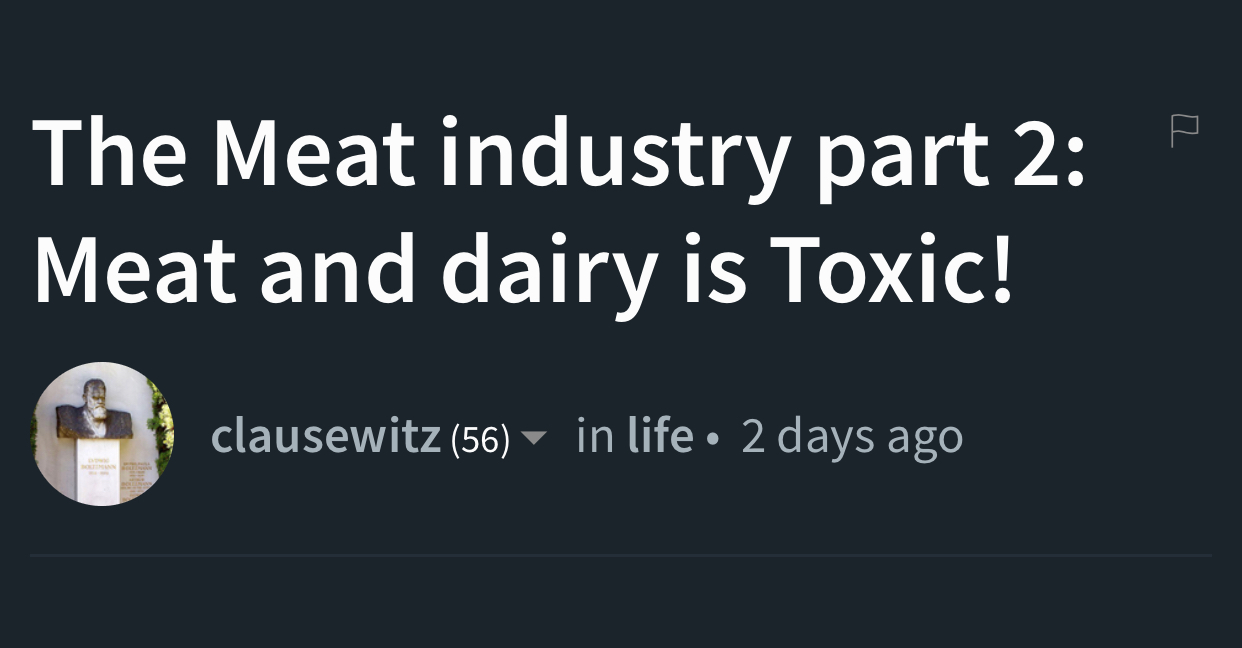
Task: Flag this post using the flag icon
Action: click(1185, 131)
